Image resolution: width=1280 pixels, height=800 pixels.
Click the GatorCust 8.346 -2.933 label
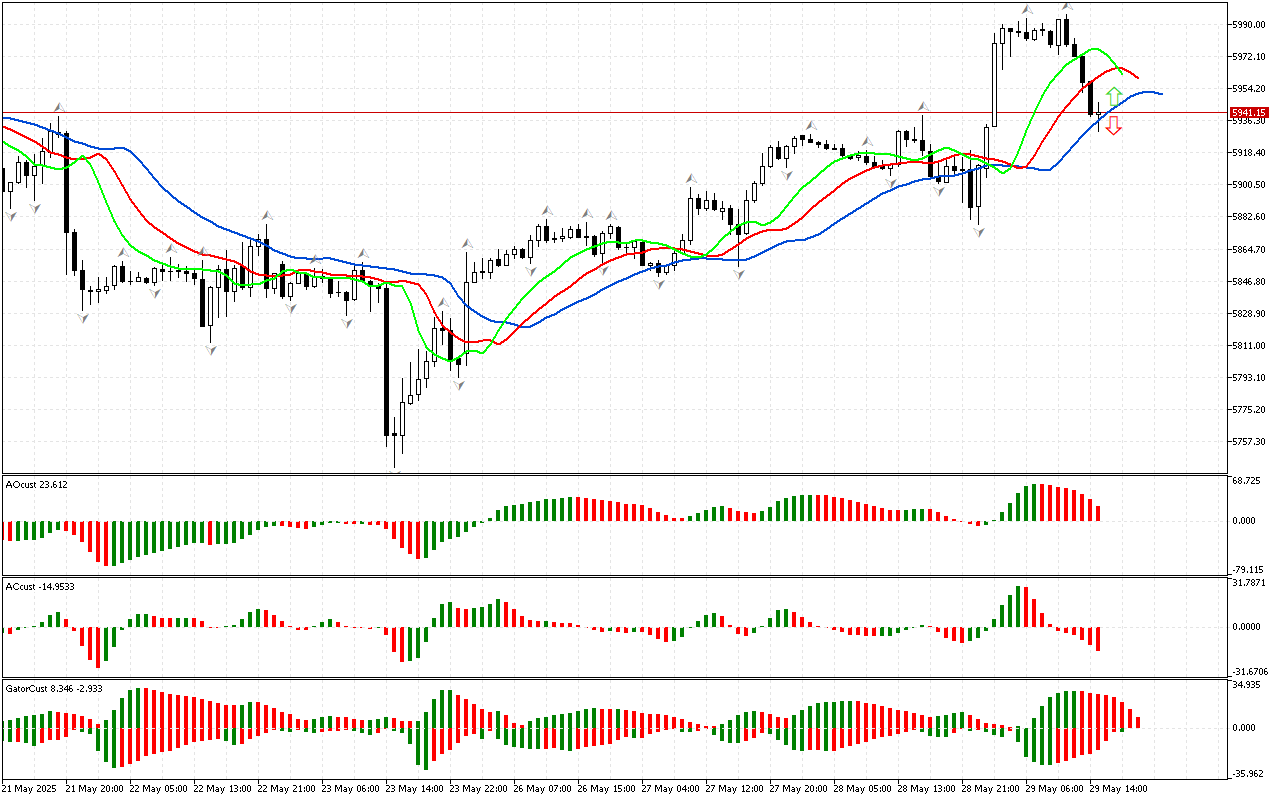[54, 688]
